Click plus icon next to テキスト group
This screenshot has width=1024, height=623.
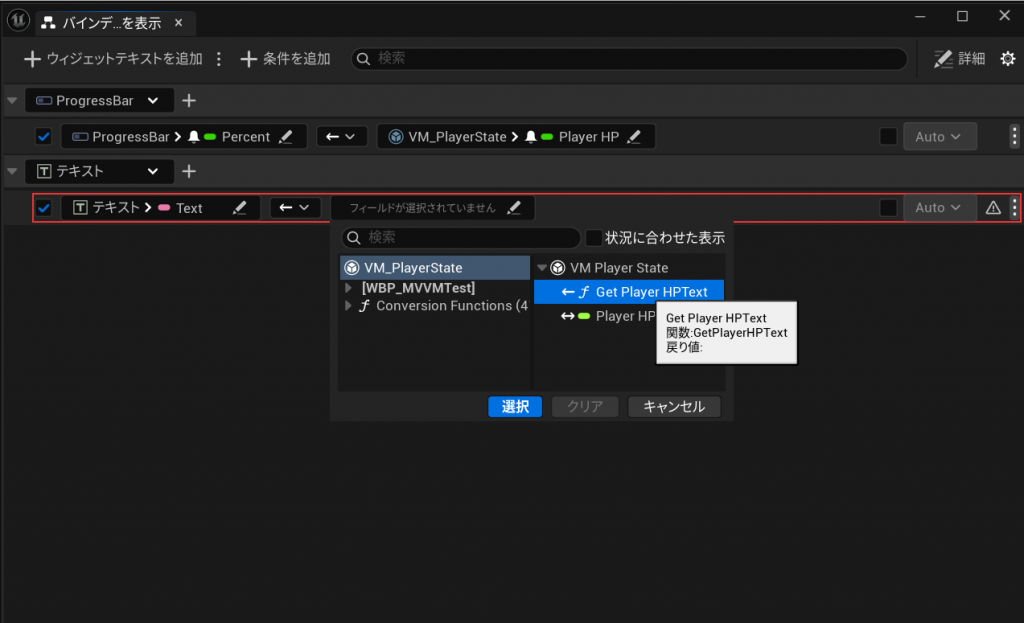pyautogui.click(x=189, y=171)
